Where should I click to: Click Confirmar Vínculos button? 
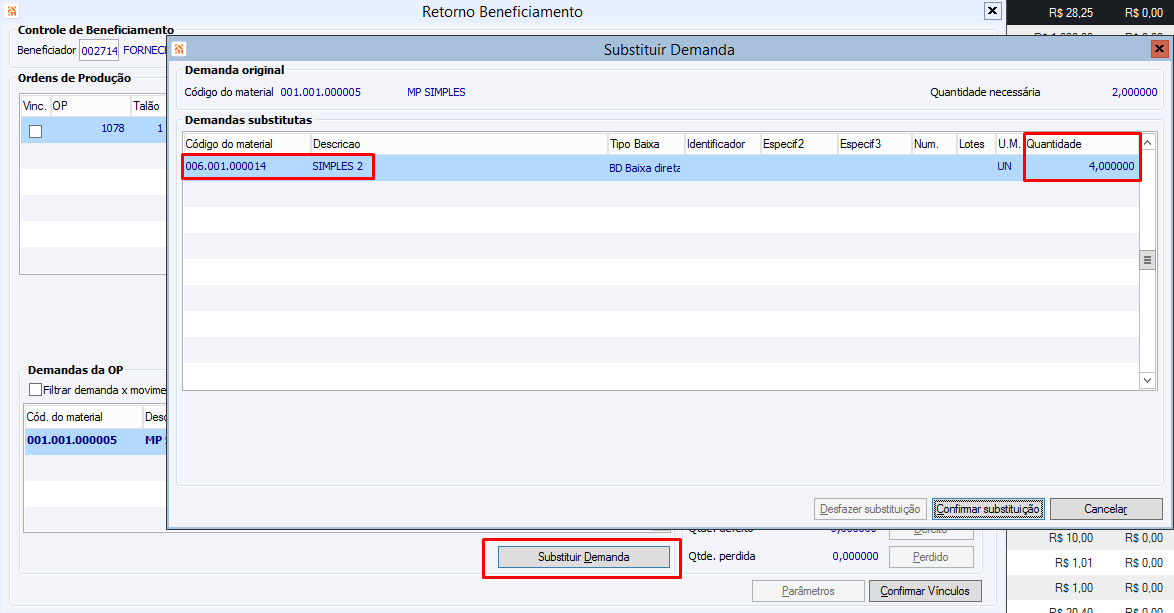925,591
